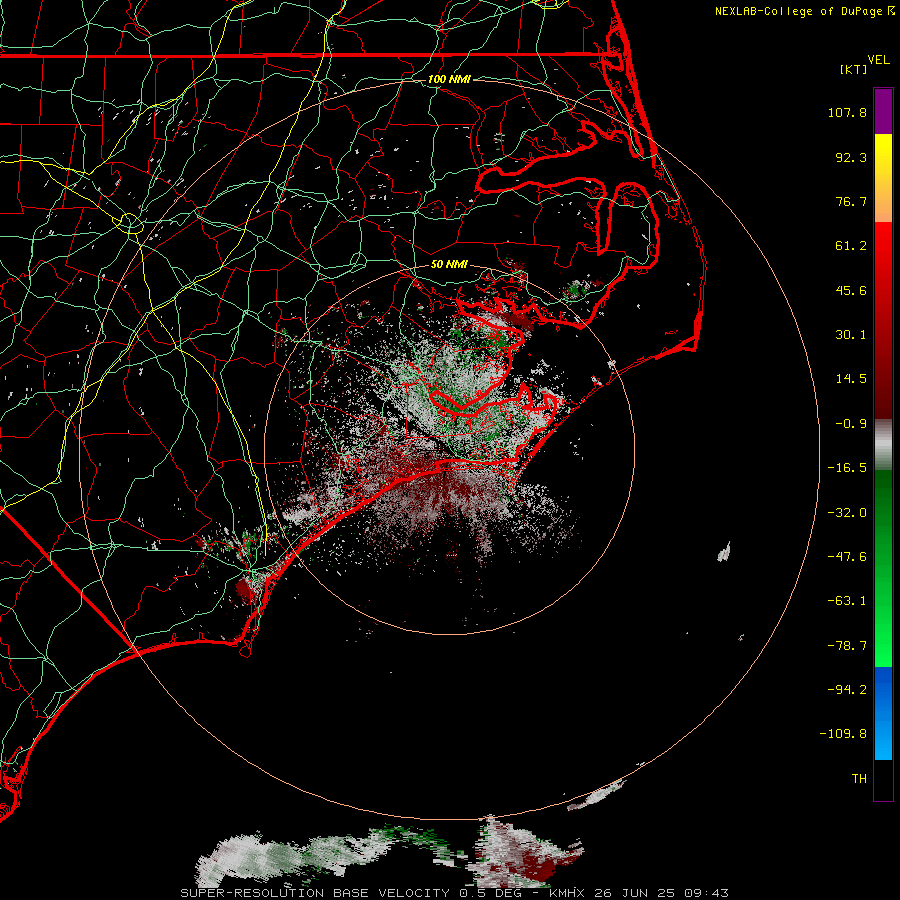Select the -16.5 legend value
Viewport: 900px width, 900px height.
click(847, 468)
